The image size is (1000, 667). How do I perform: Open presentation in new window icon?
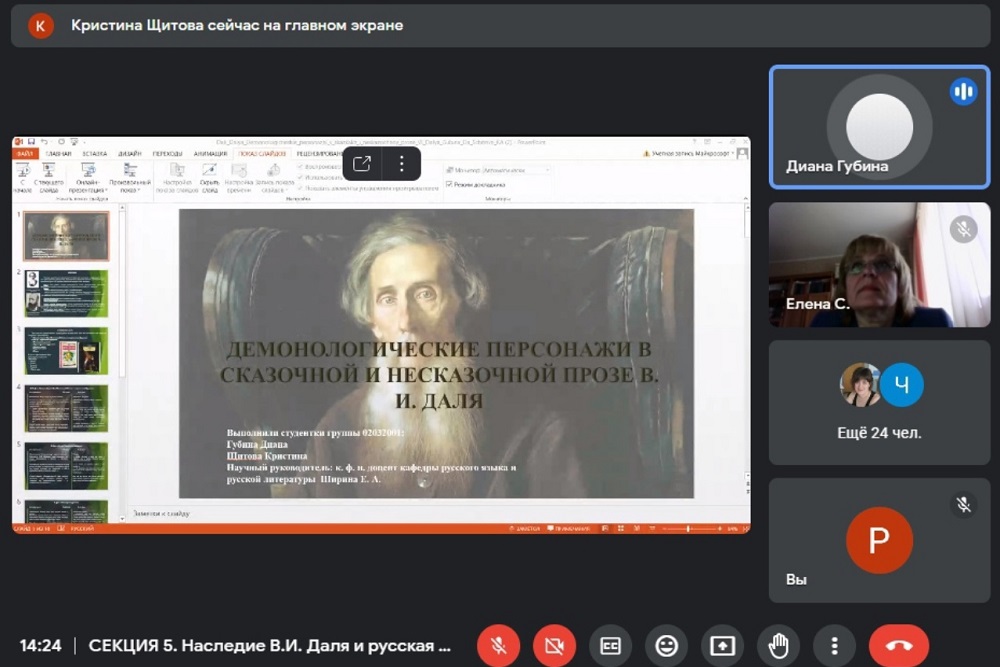pyautogui.click(x=362, y=164)
